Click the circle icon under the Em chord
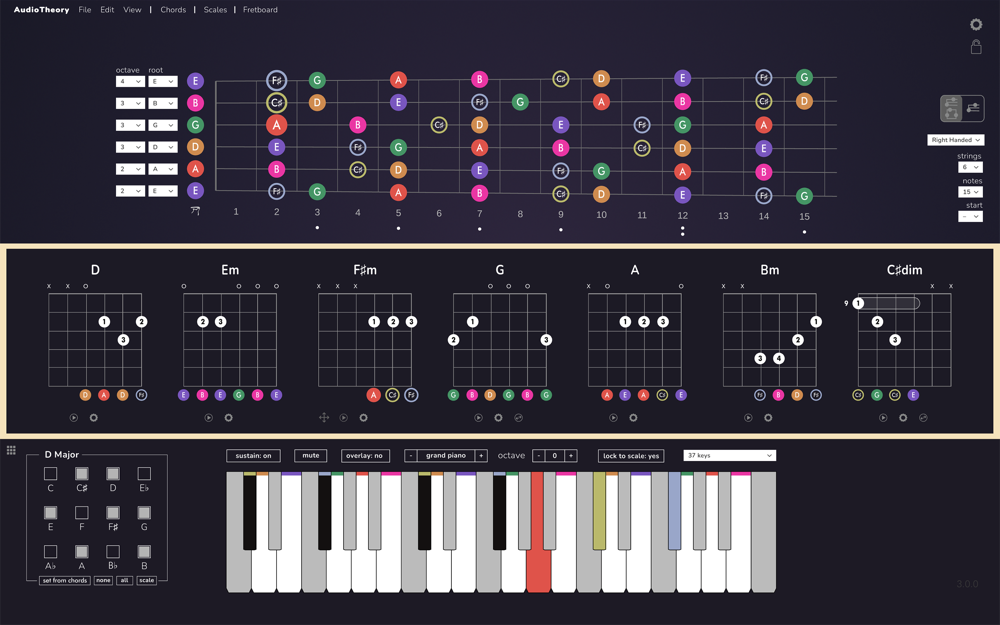This screenshot has height=625, width=1000. coord(228,418)
